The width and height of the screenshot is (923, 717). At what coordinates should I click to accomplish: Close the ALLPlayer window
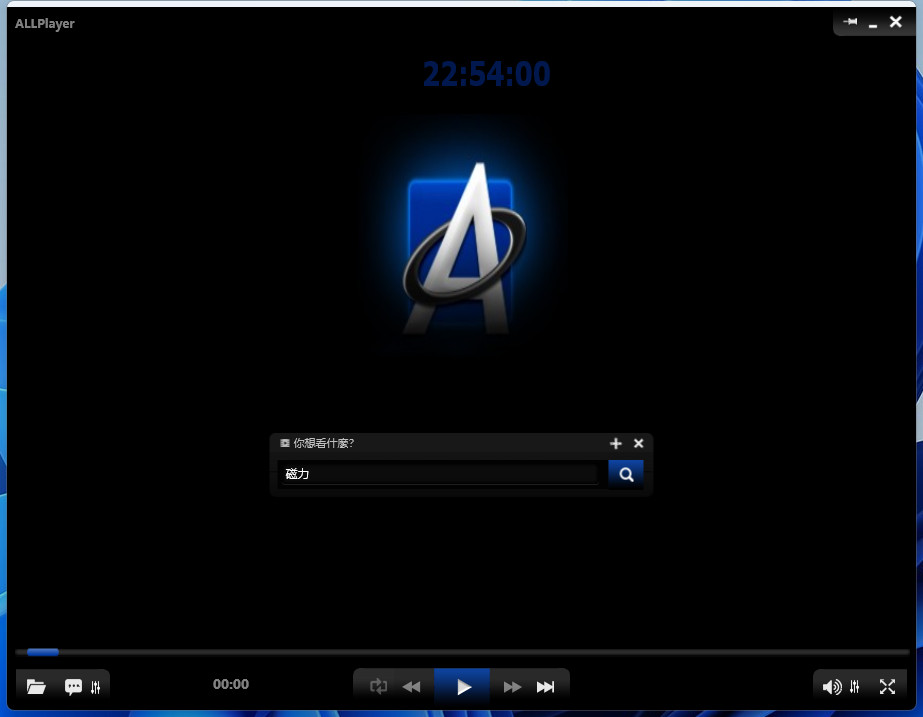(896, 22)
